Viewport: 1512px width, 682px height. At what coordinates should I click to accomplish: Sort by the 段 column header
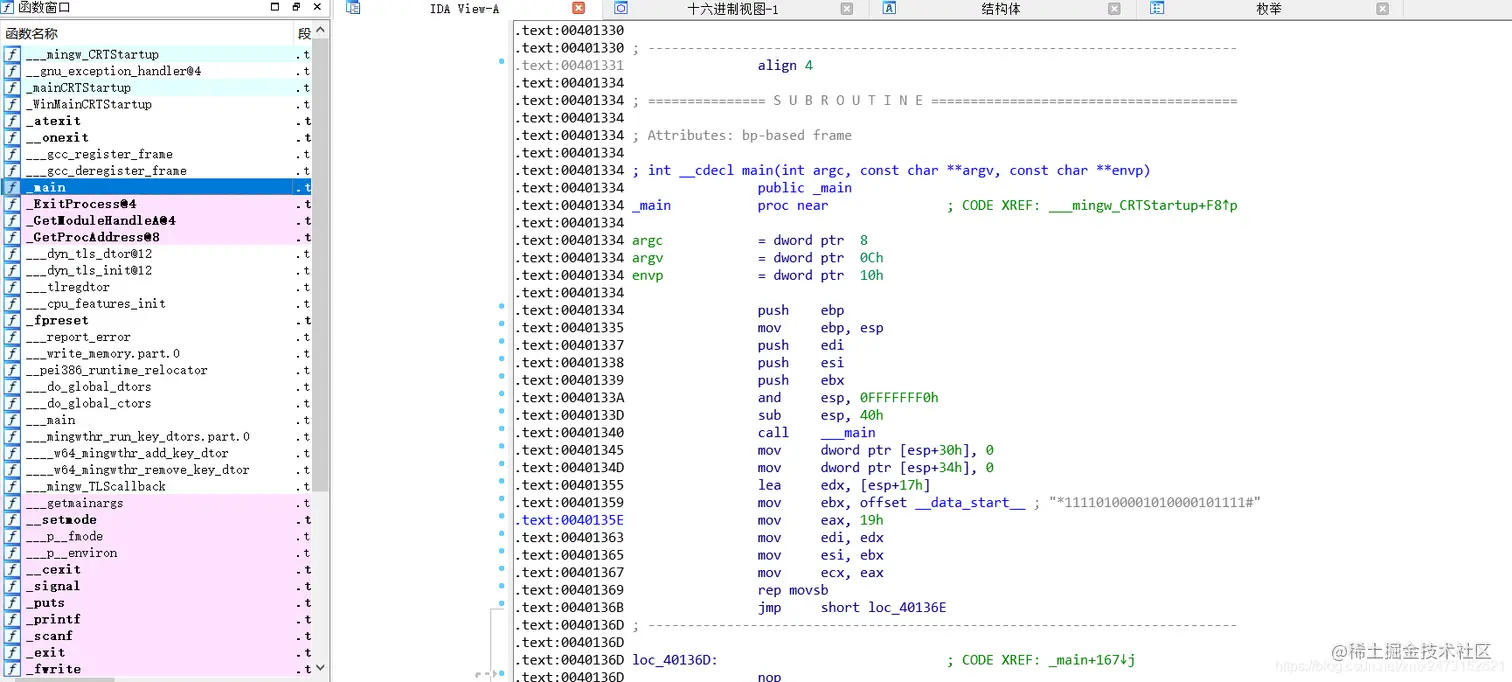[x=303, y=33]
